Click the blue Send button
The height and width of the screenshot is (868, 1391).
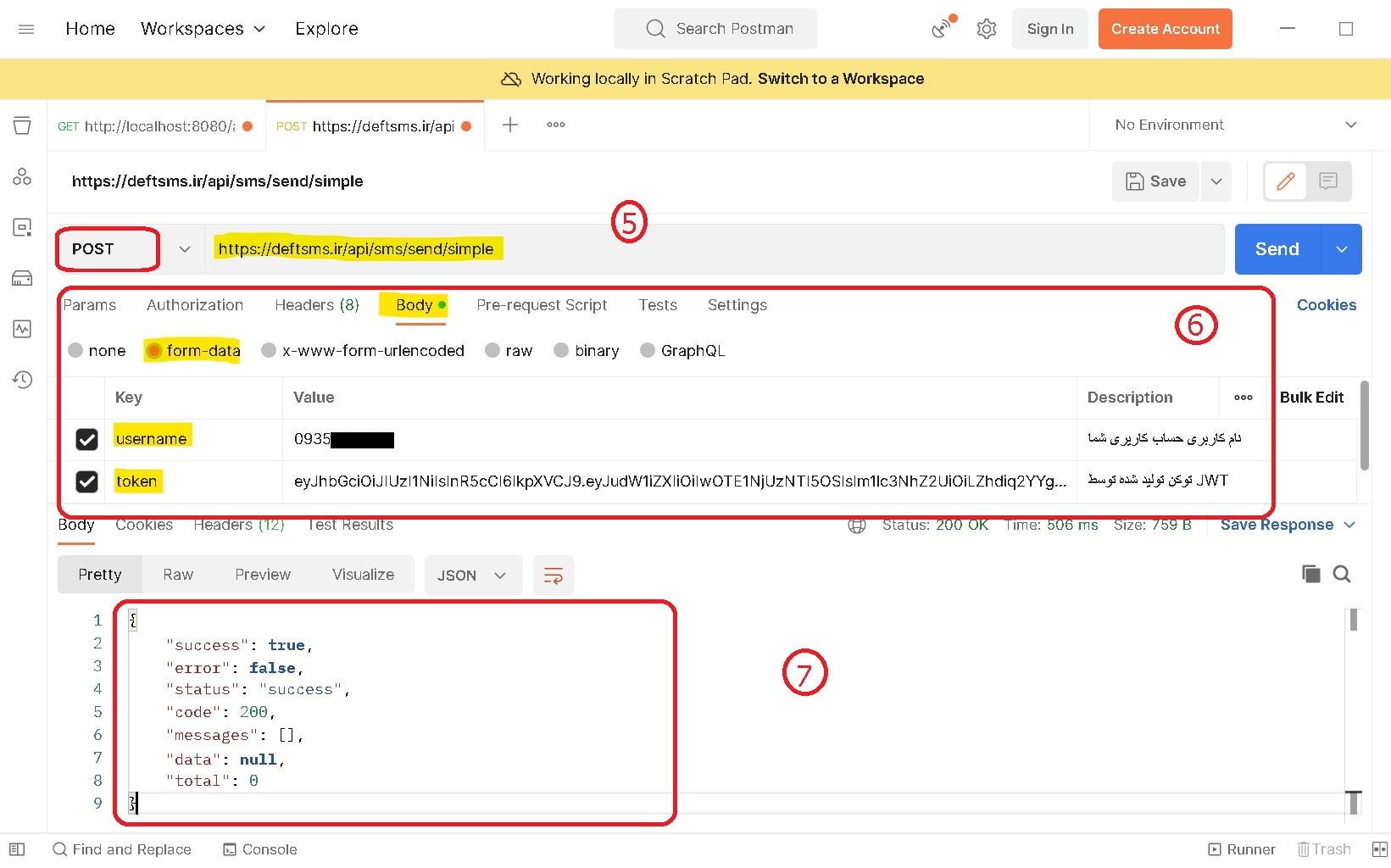coord(1277,249)
